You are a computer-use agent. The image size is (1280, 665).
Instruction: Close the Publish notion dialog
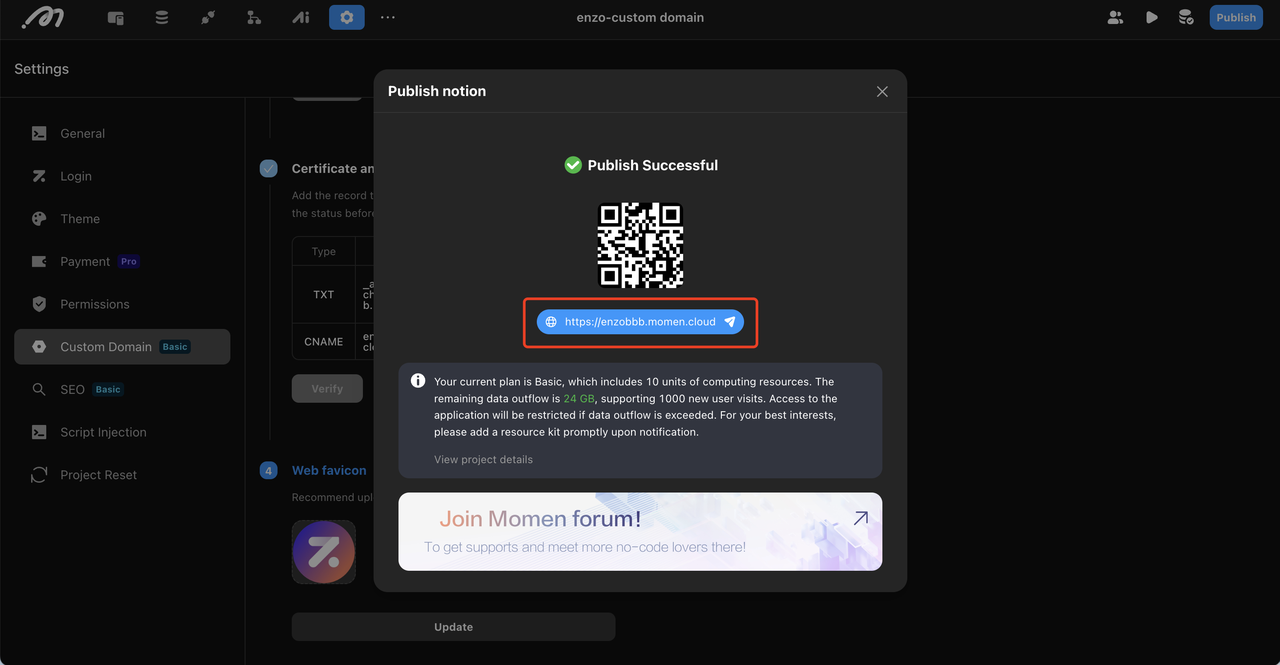coord(882,91)
